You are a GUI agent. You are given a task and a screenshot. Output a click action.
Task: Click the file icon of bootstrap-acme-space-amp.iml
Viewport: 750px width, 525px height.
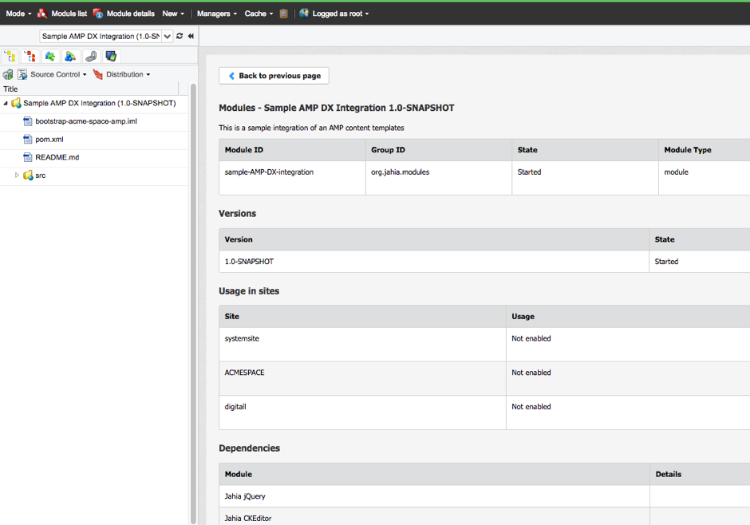tap(28, 121)
